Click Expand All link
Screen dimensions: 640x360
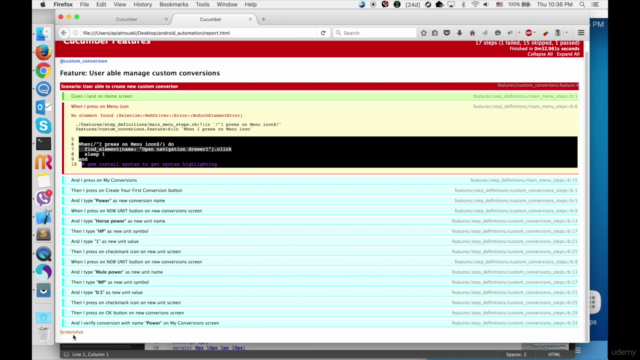(x=568, y=54)
